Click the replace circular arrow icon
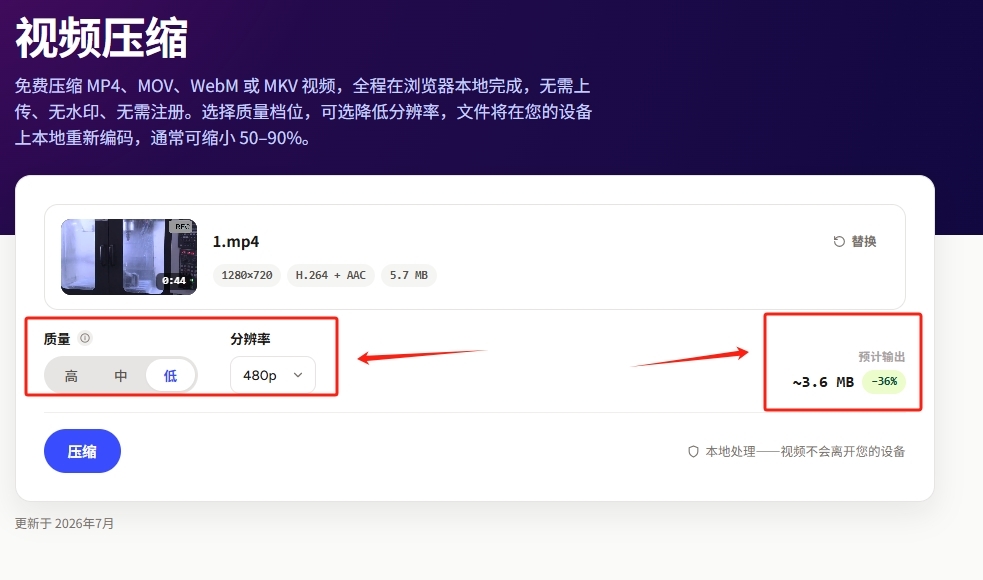This screenshot has height=580, width=983. 839,241
